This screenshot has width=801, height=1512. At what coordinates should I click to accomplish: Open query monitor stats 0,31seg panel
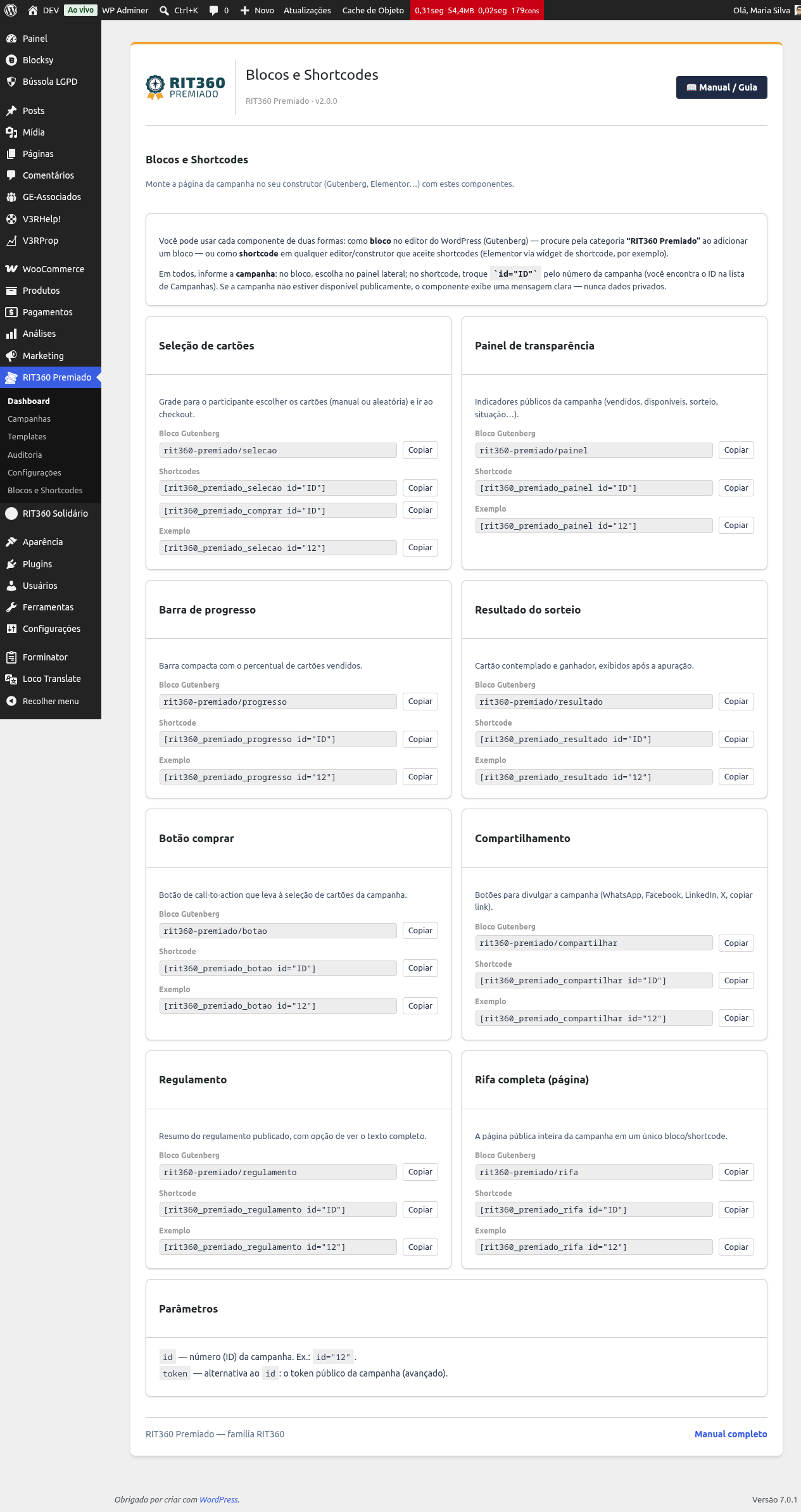477,10
